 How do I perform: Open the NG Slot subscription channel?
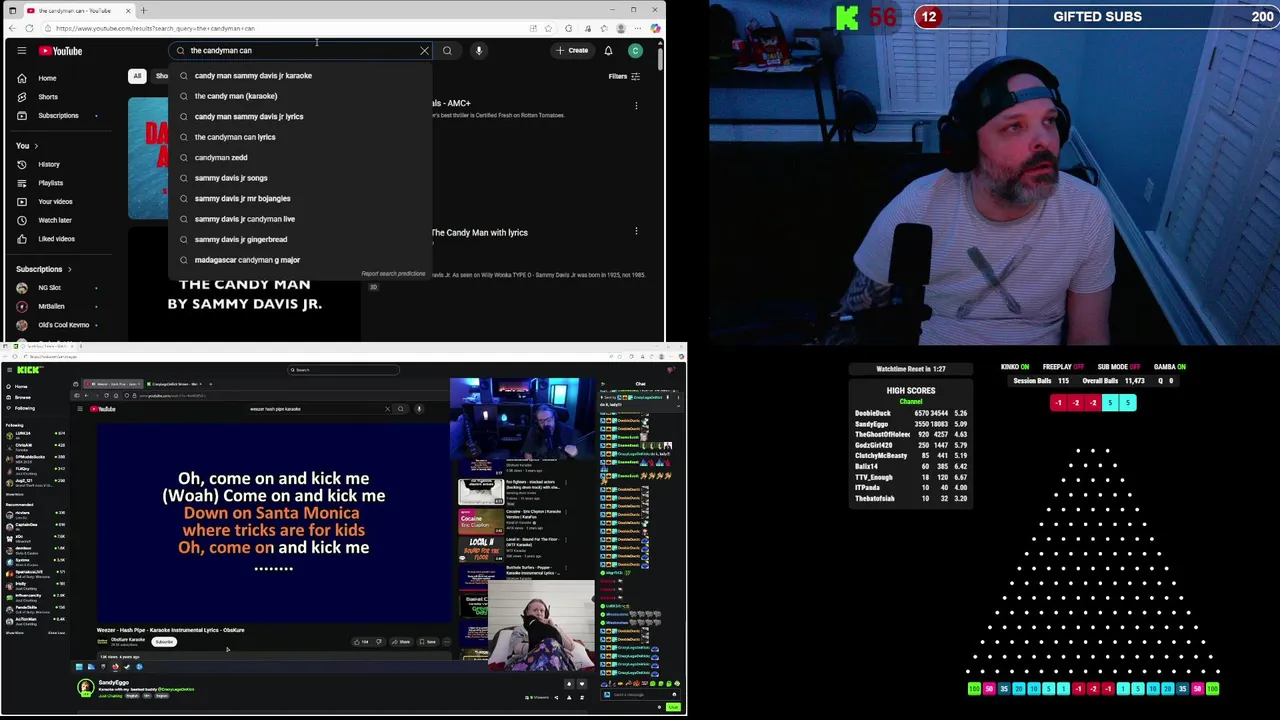(49, 288)
